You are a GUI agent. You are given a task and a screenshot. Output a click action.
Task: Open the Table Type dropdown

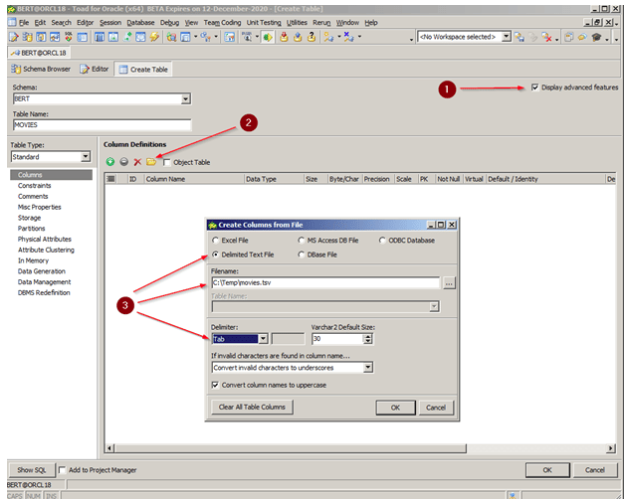point(85,157)
